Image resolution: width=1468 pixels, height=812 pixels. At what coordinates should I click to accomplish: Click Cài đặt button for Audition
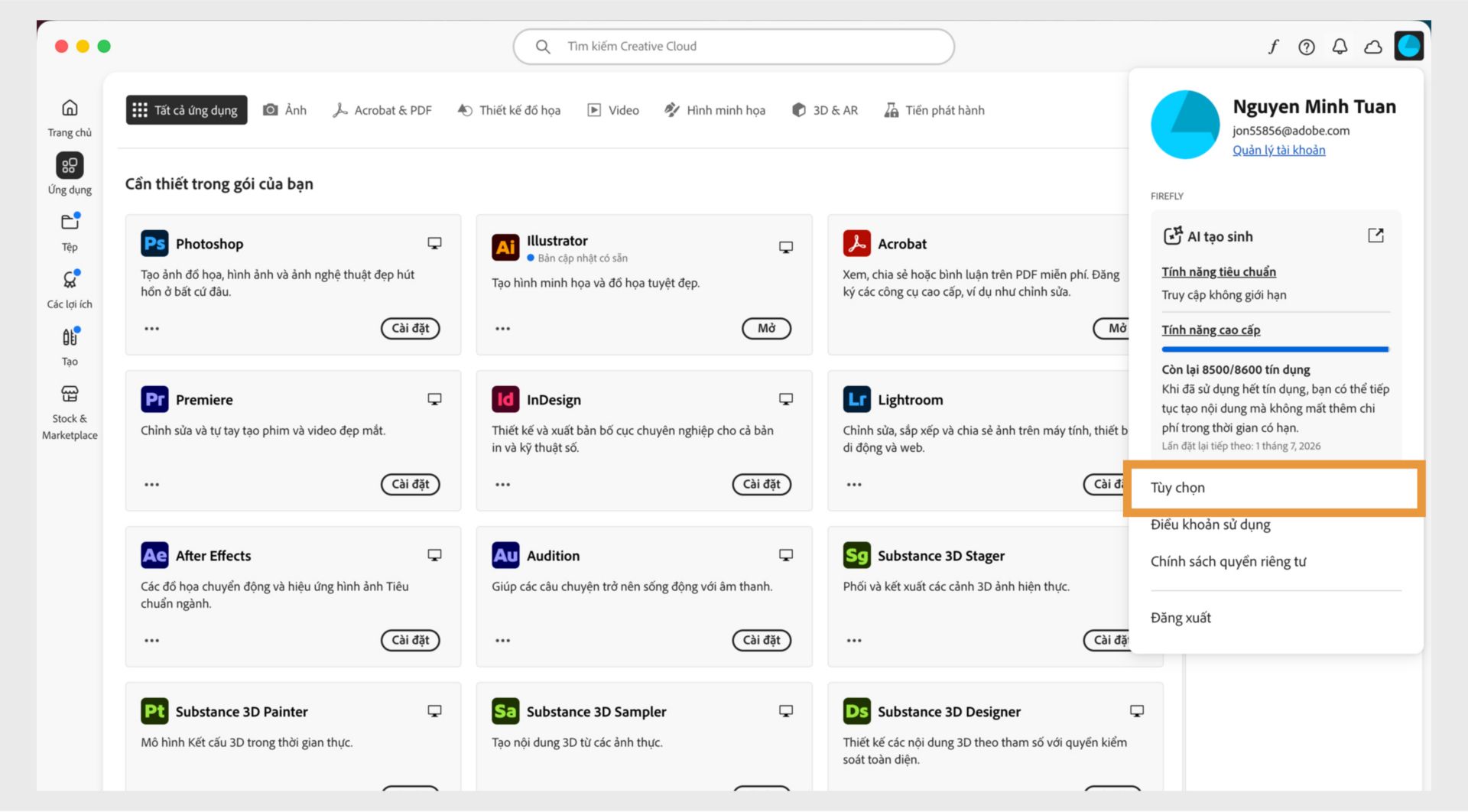[x=762, y=641]
